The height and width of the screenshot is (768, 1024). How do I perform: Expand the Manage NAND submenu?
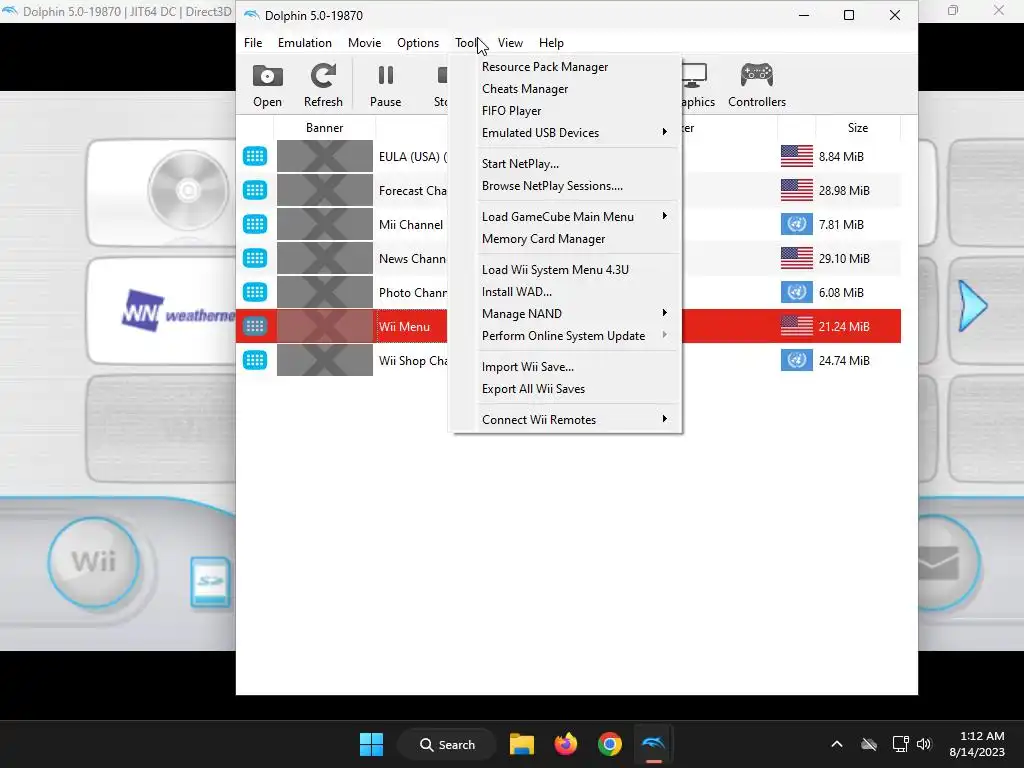(568, 313)
